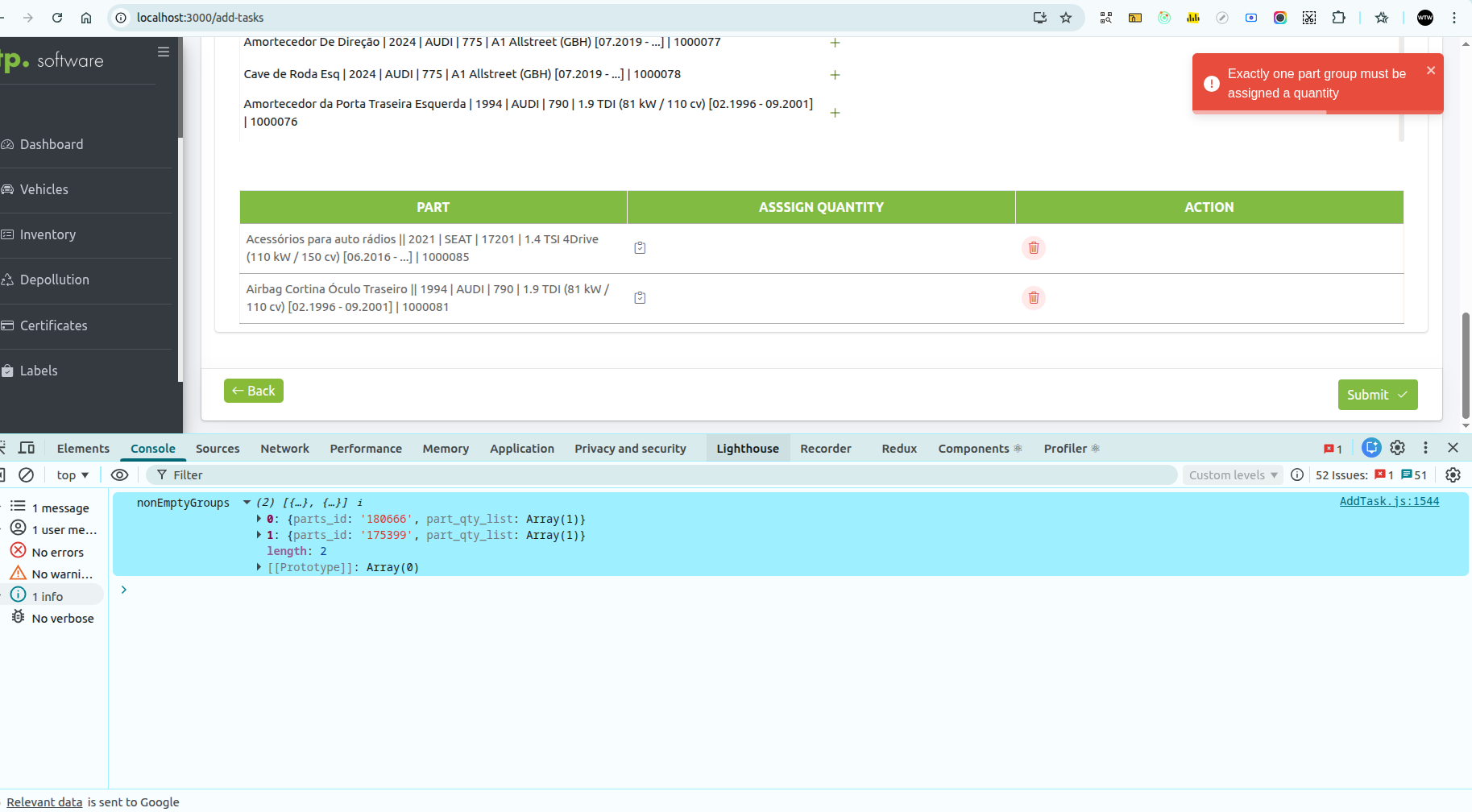The image size is (1472, 812).
Task: Assign quantity for Acessórios para auto rádios
Action: 640,248
